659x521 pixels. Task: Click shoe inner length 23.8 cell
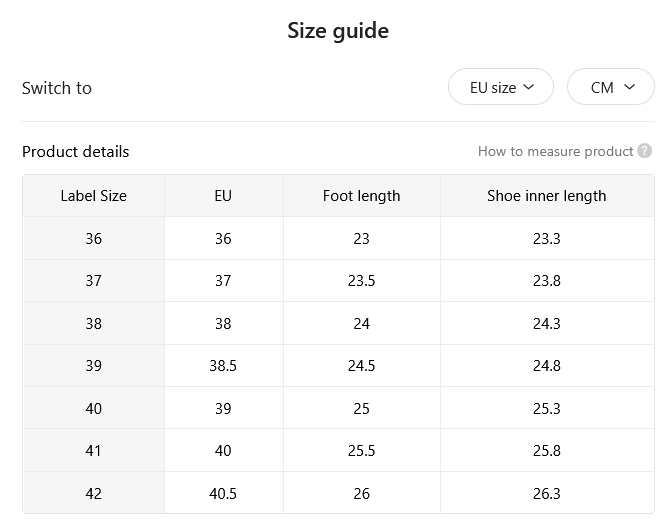click(x=547, y=281)
